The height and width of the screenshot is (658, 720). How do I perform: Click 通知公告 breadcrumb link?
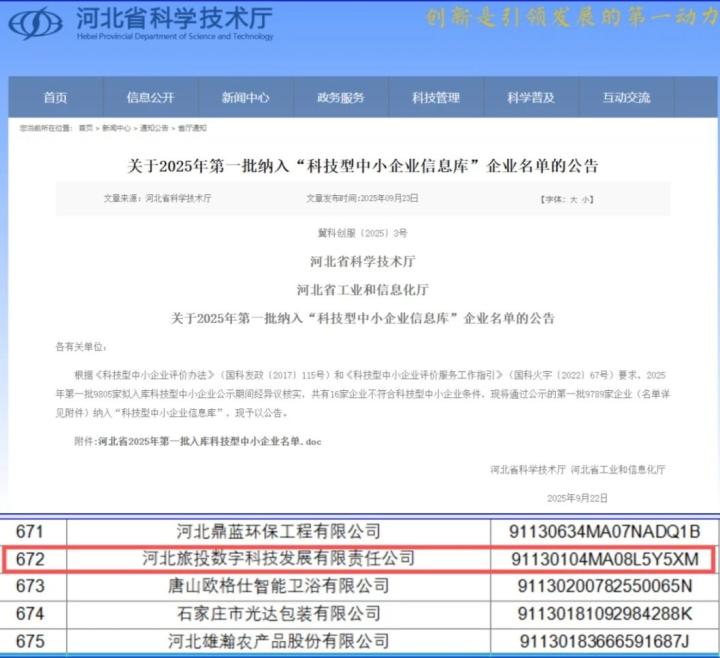[152, 129]
